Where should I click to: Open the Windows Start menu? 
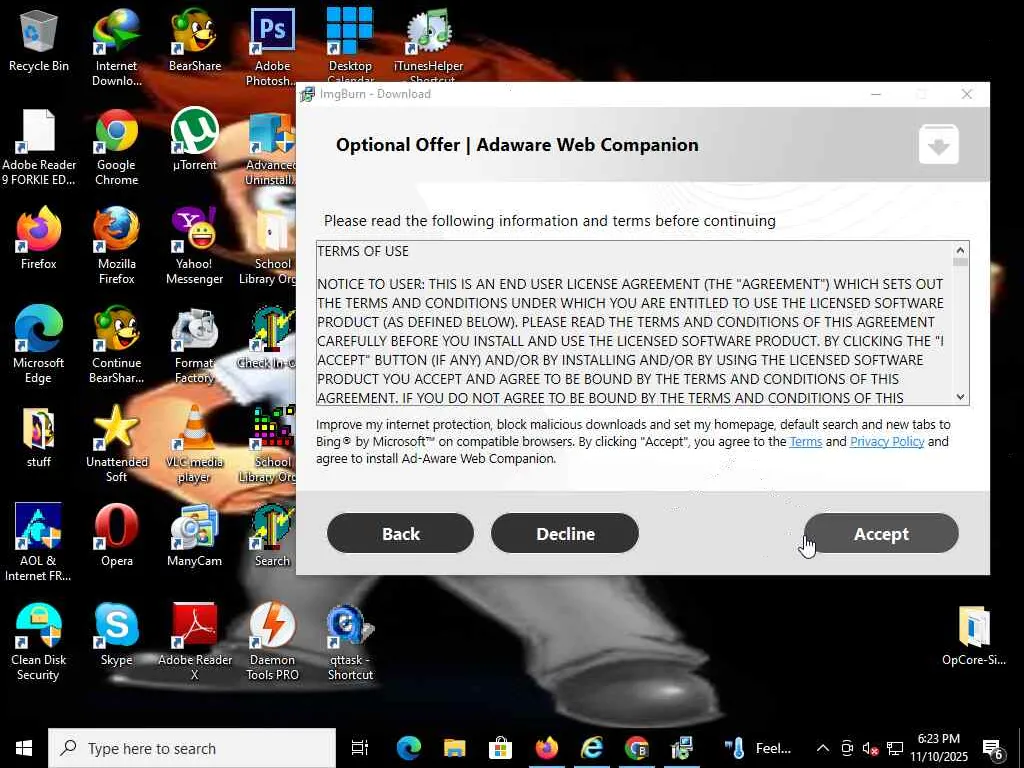tap(24, 748)
